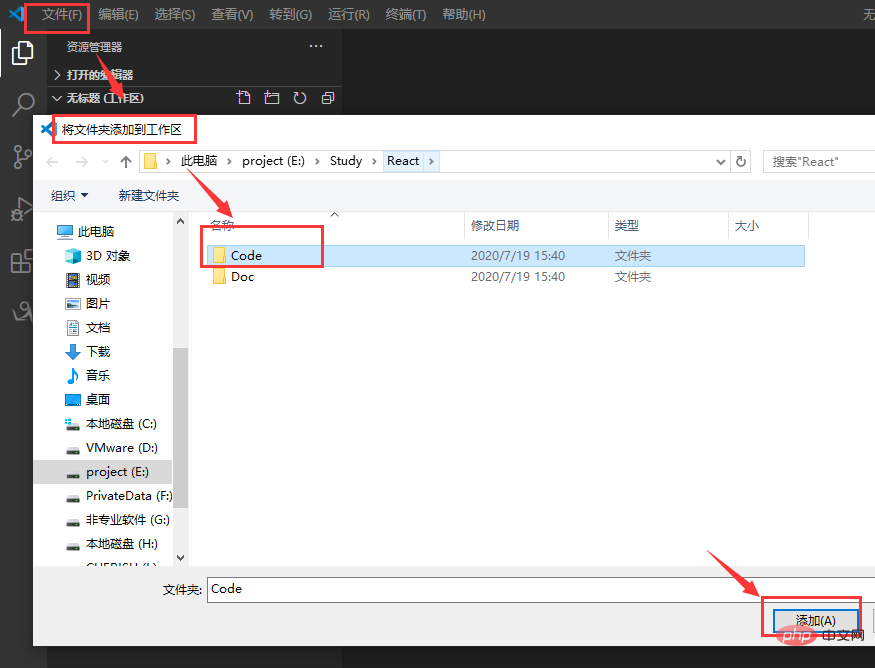Select 此电脑 in the breadcrumb path
This screenshot has width=875, height=668.
(199, 161)
